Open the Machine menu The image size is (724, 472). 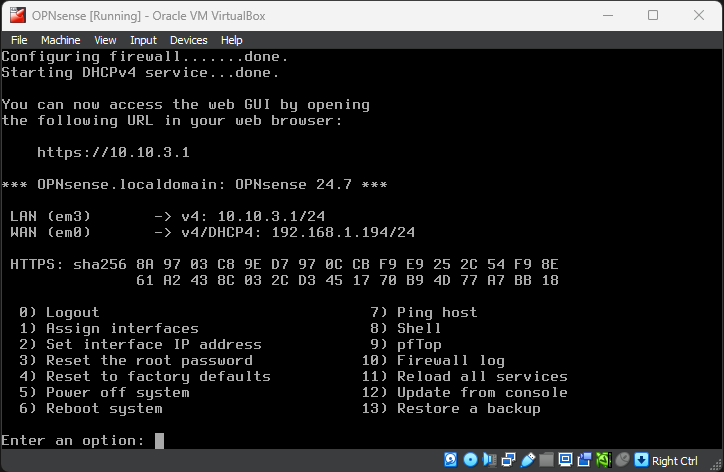tap(60, 40)
